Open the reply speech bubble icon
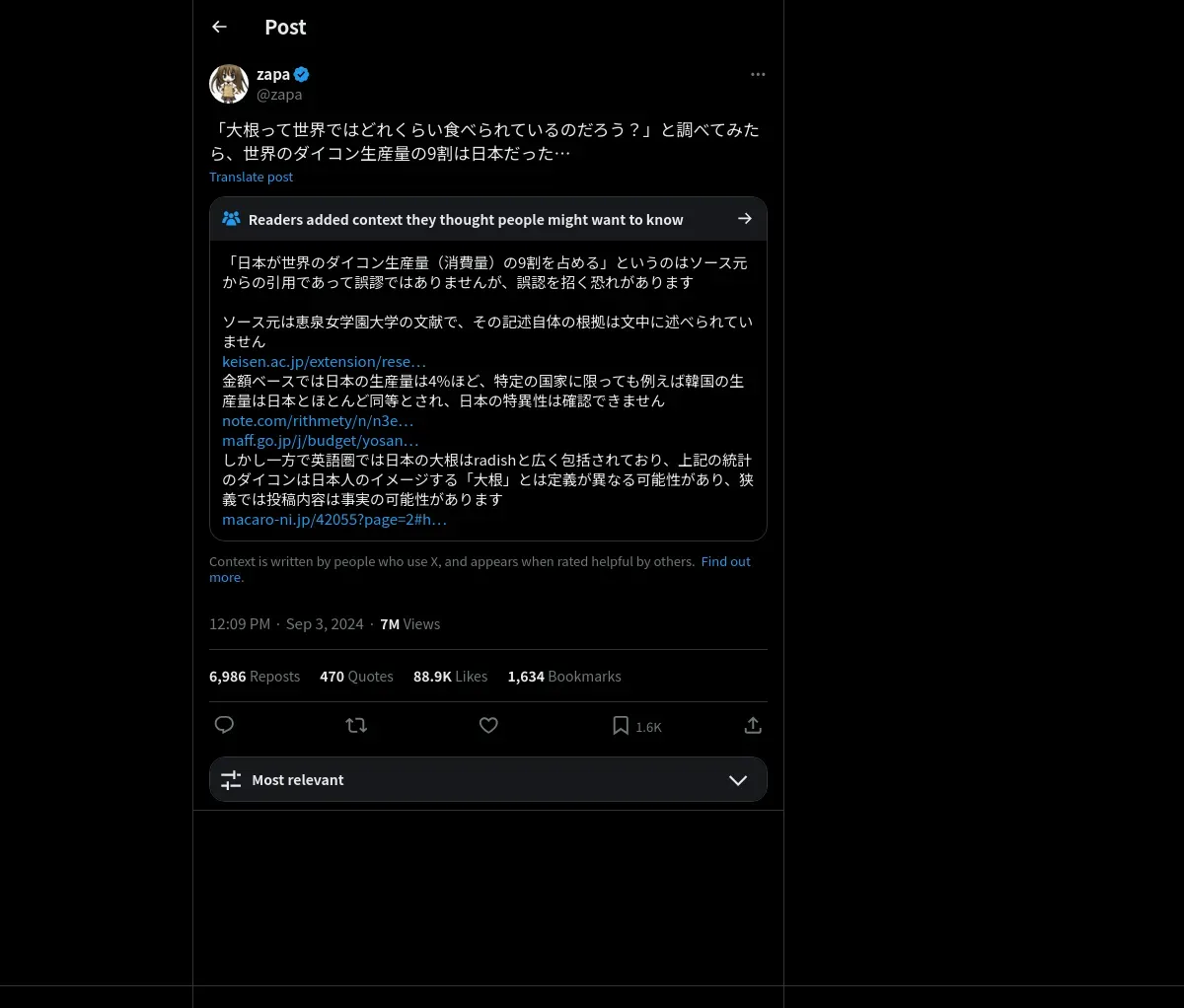The height and width of the screenshot is (1008, 1184). pyautogui.click(x=224, y=725)
